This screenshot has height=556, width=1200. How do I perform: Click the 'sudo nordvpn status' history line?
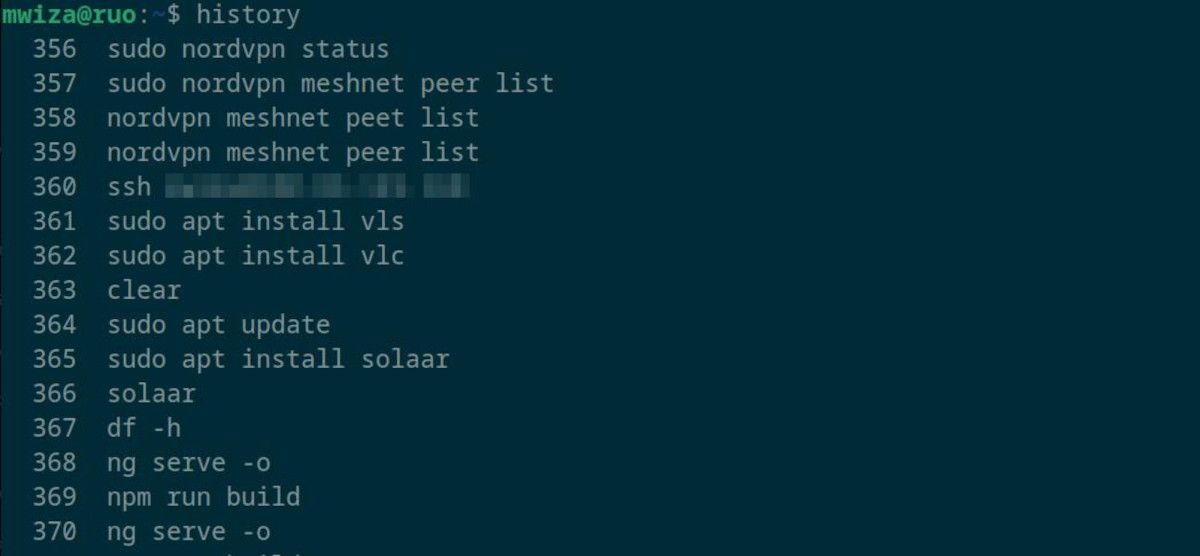248,48
